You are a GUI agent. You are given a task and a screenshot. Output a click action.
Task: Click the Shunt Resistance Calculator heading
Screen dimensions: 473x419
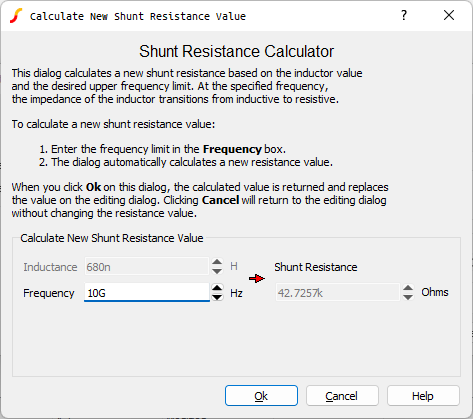(237, 51)
